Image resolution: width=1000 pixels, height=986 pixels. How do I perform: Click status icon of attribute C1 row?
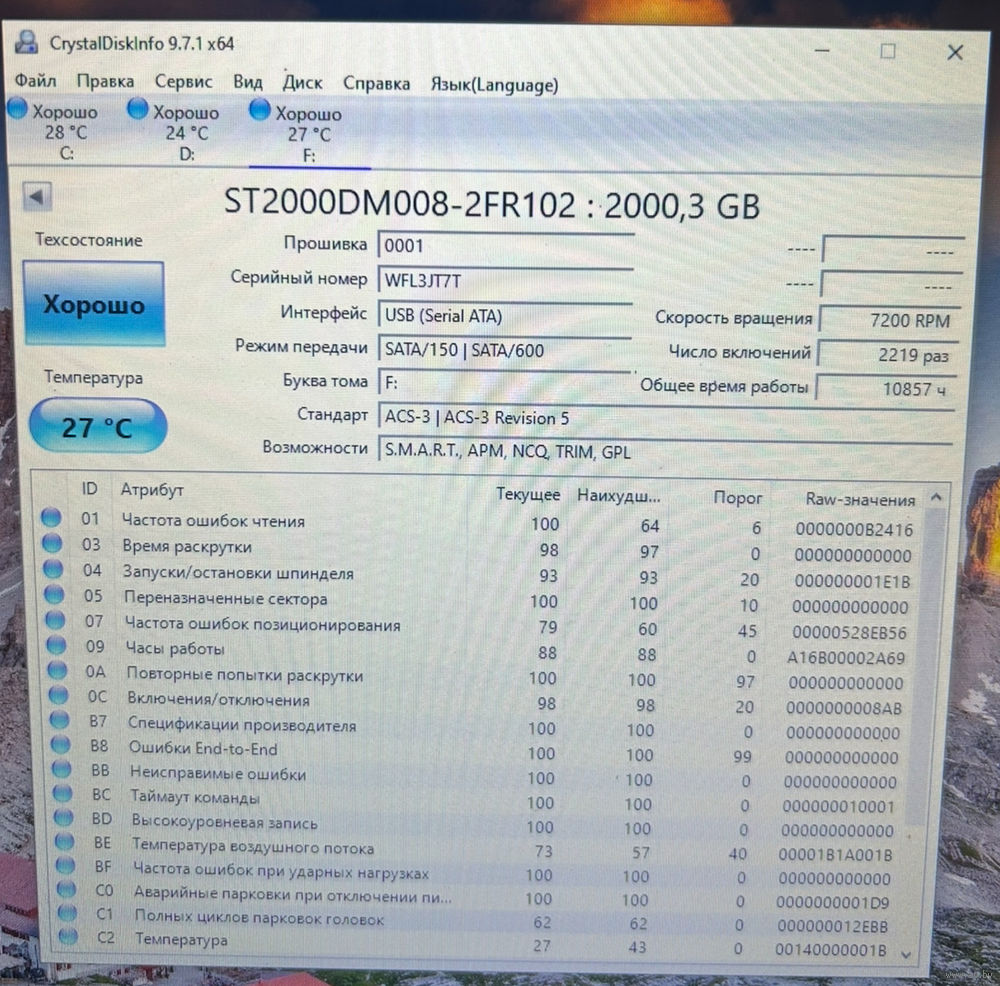click(67, 913)
